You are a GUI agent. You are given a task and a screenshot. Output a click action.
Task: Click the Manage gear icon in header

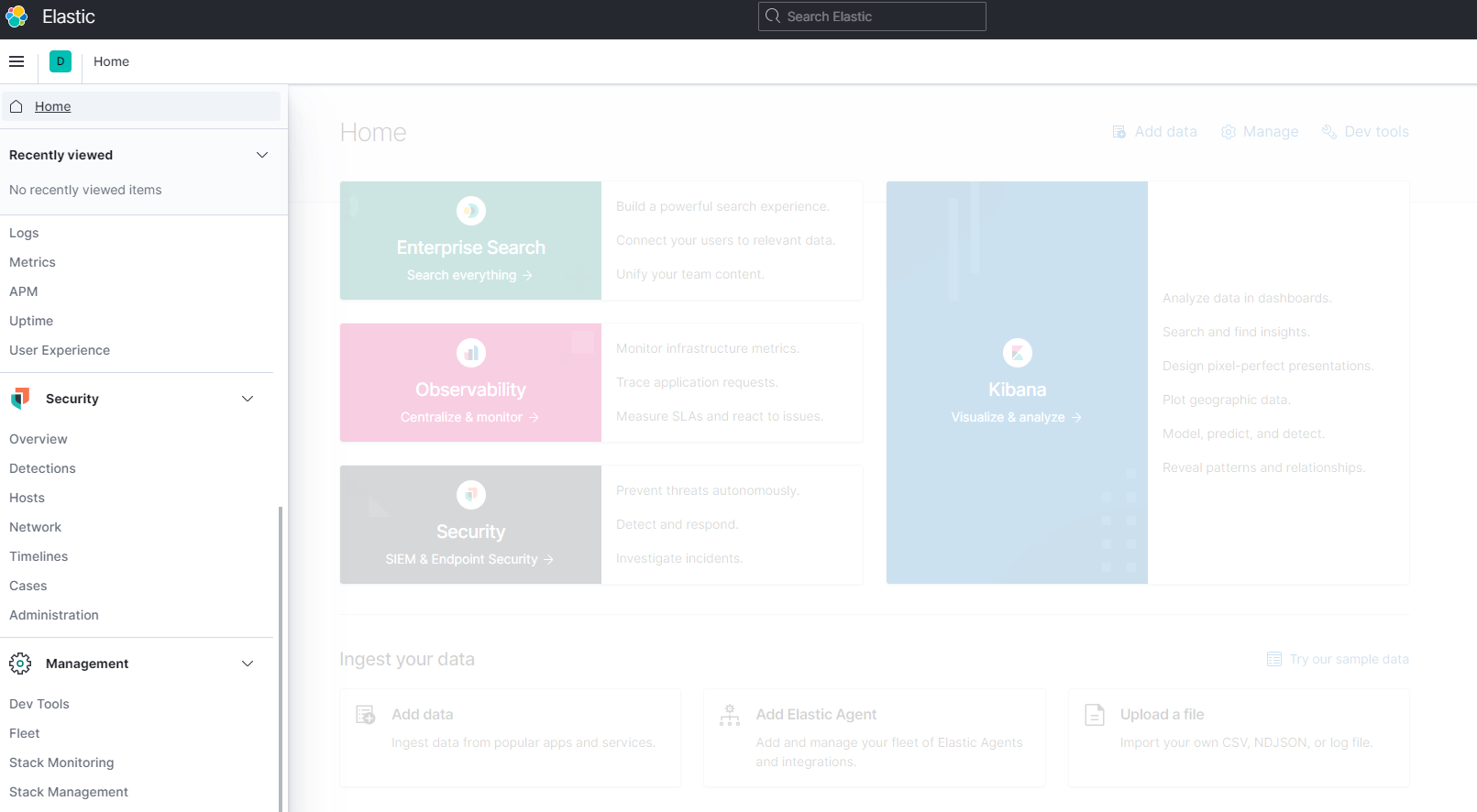pos(1229,132)
